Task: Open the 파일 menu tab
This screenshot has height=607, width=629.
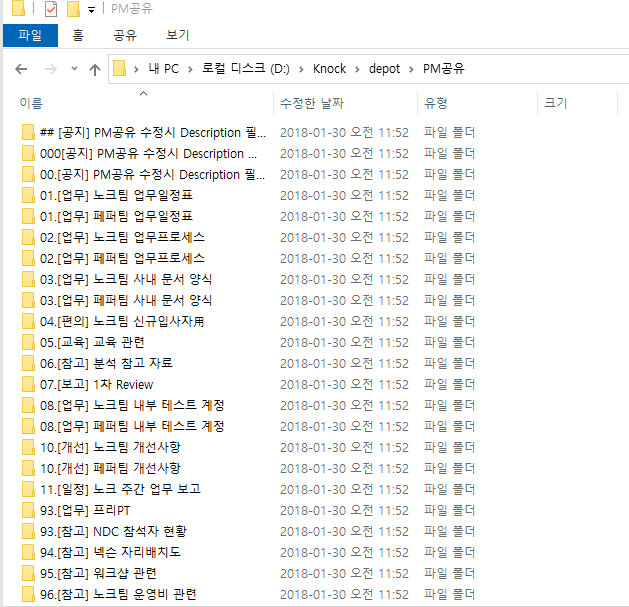Action: [30, 35]
